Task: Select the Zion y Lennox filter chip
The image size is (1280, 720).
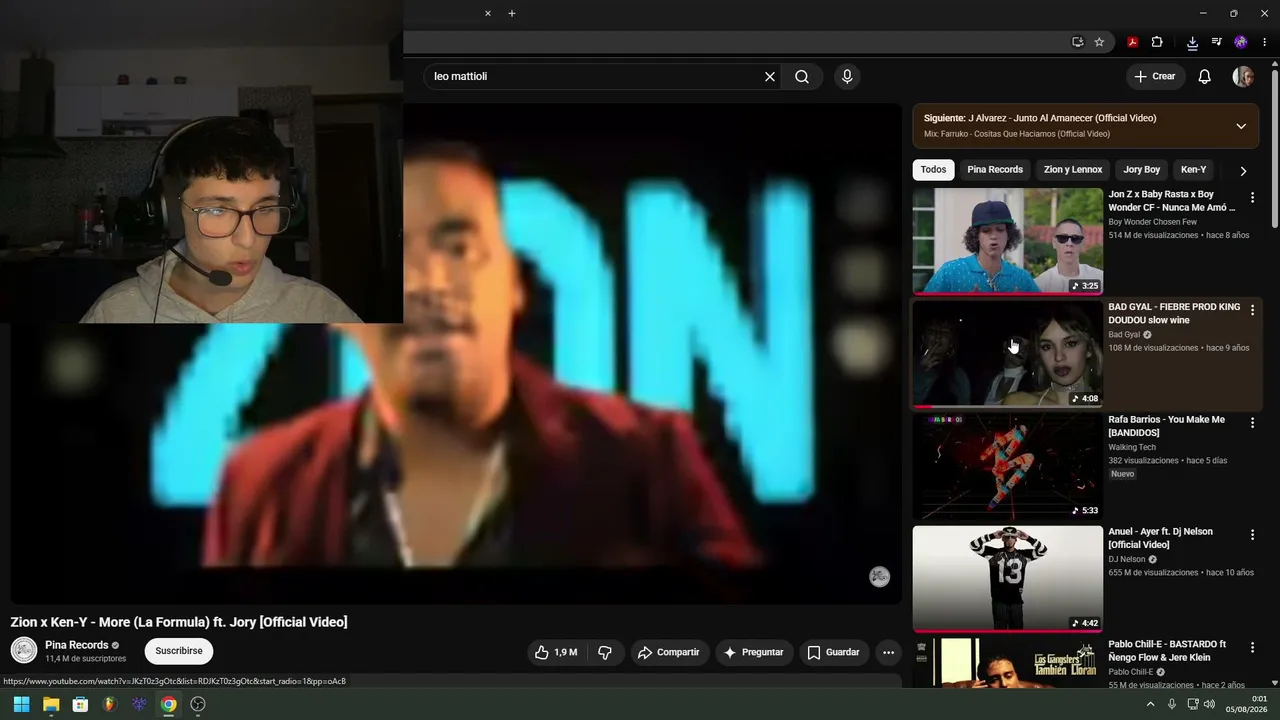Action: click(x=1073, y=170)
